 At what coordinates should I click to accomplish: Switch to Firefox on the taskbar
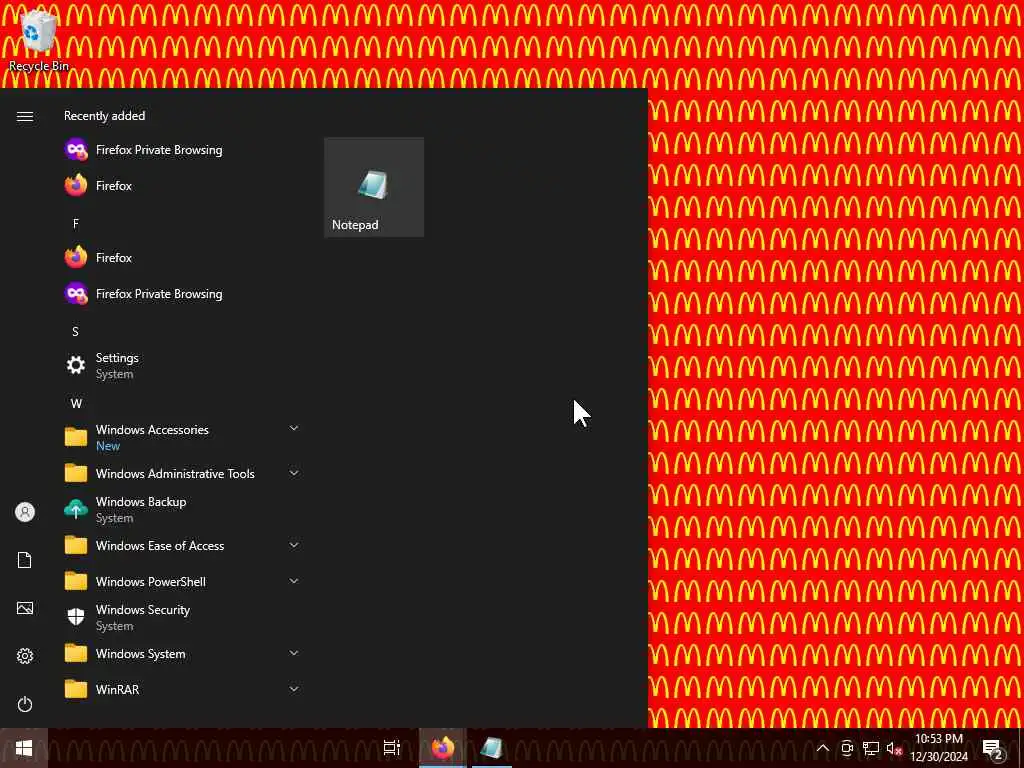click(x=443, y=748)
